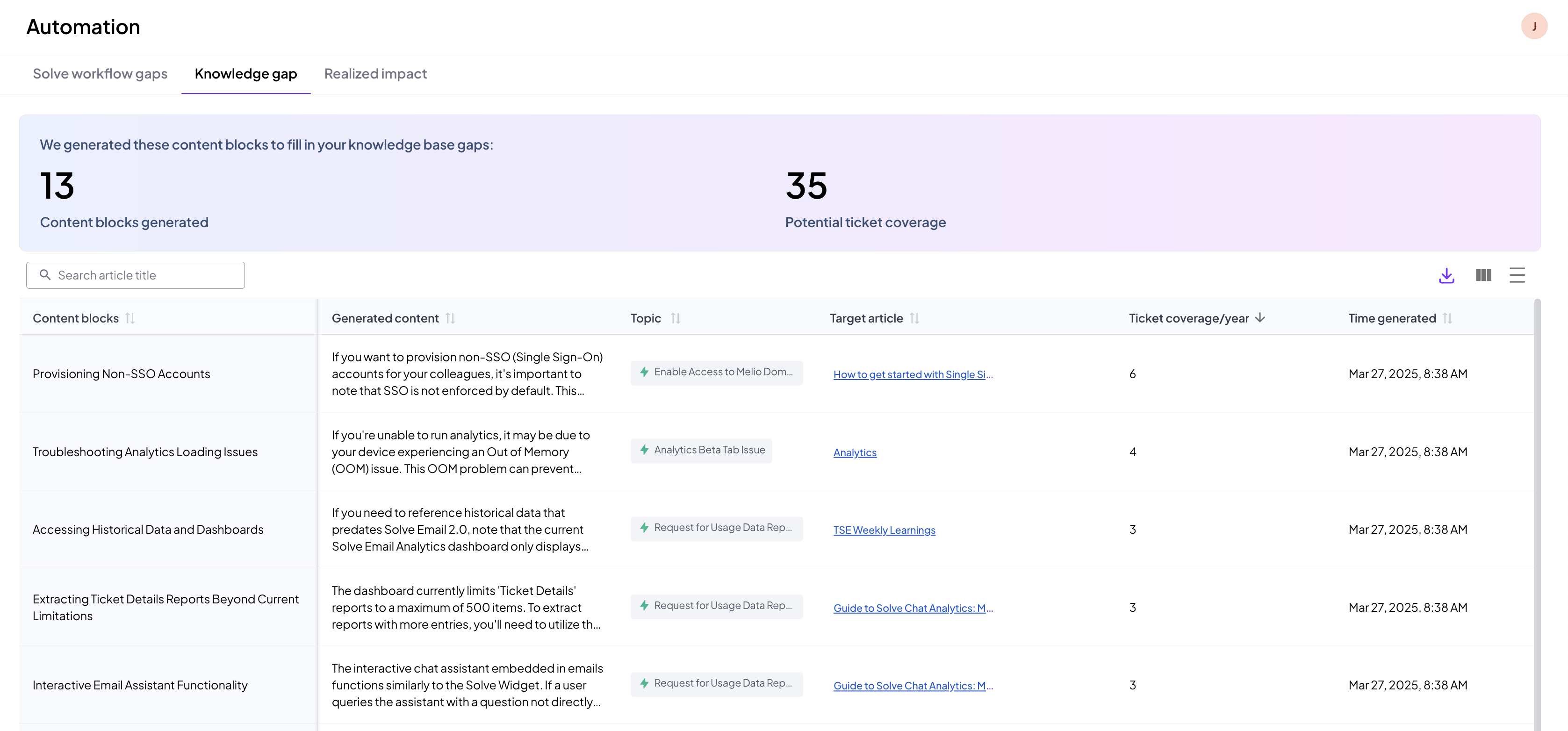1568x731 pixels.
Task: Select Troubleshooting Analytics Loading Issues content block
Action: point(145,451)
